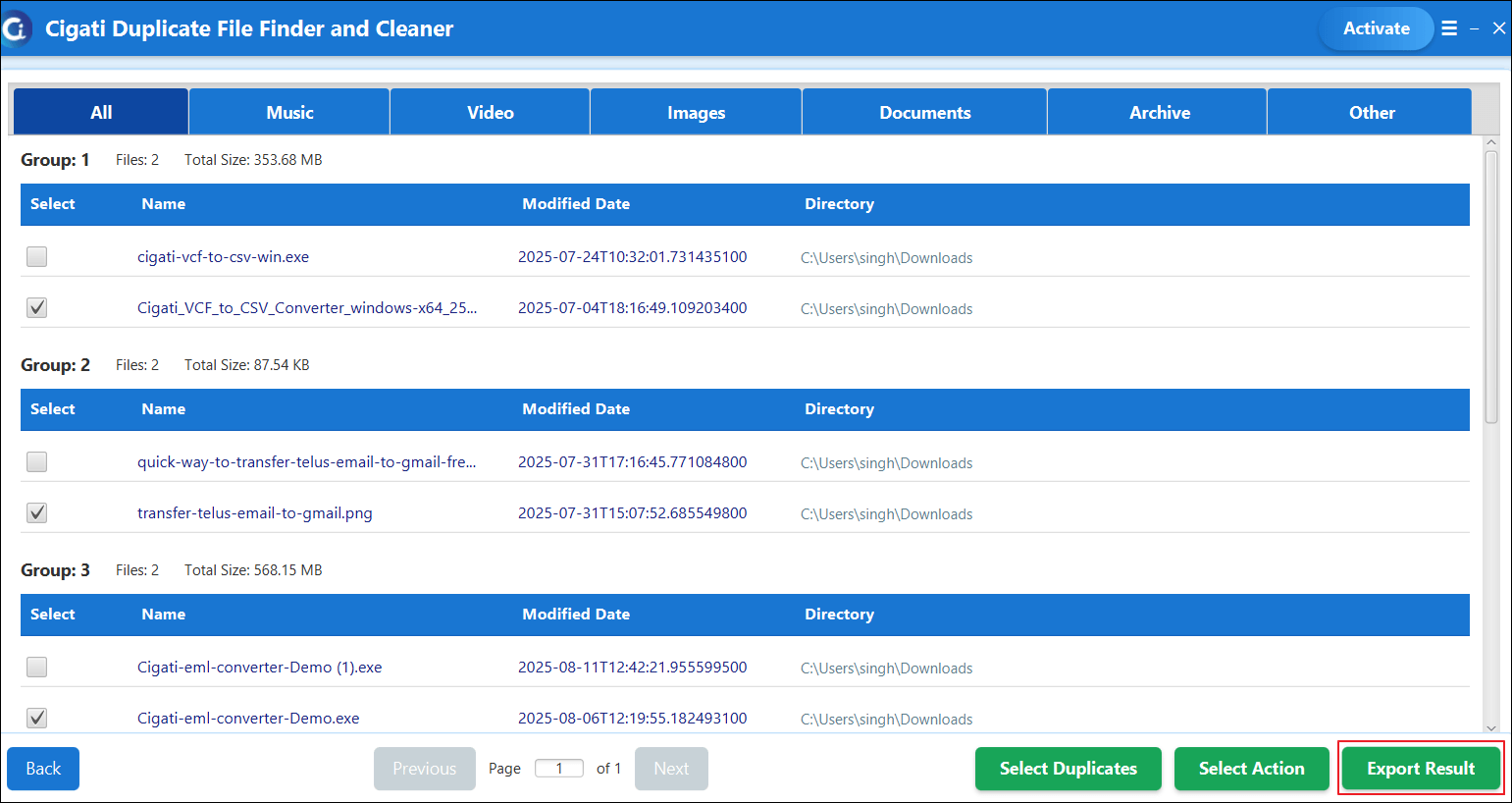Viewport: 1512px width, 803px height.
Task: Click Group 1 Total Size 353.68 MB
Action: [253, 159]
